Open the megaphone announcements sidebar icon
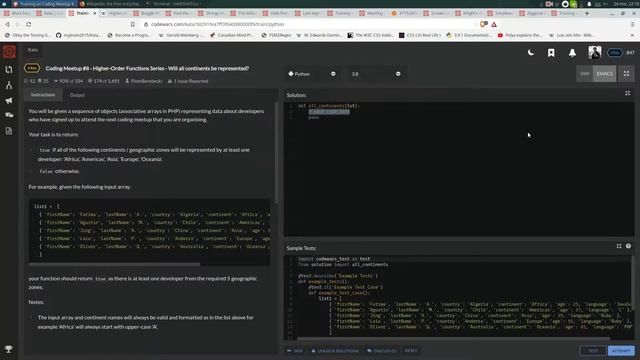The image size is (640, 360). pos(9,100)
